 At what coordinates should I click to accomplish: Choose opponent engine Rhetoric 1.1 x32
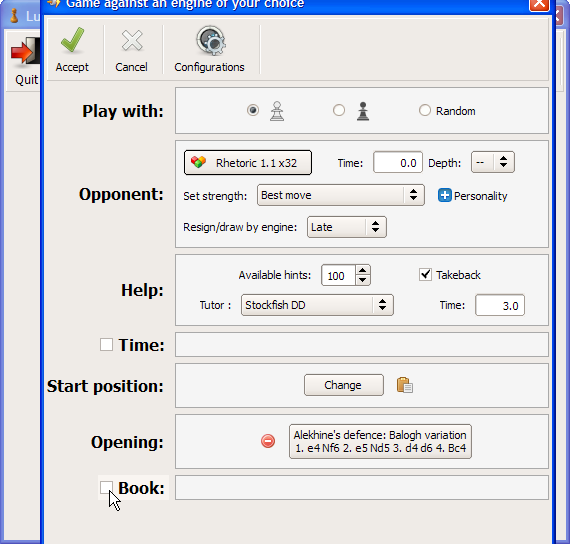[x=248, y=163]
